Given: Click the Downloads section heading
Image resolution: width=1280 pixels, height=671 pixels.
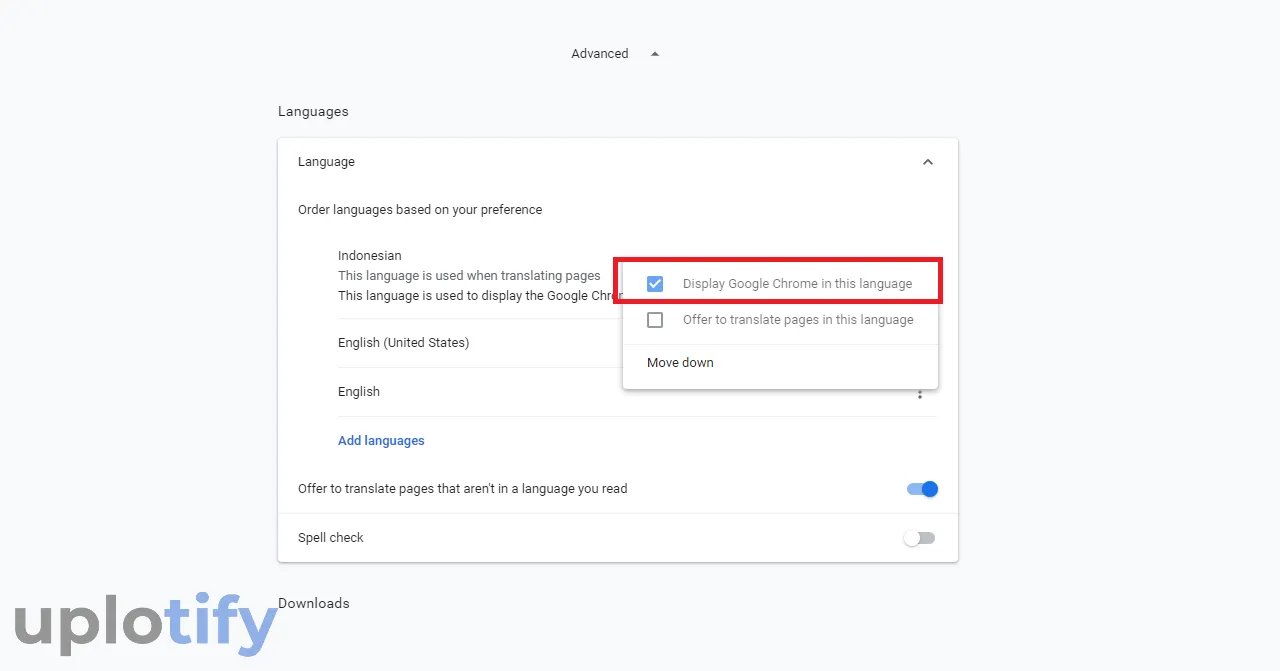Looking at the screenshot, I should [x=314, y=603].
